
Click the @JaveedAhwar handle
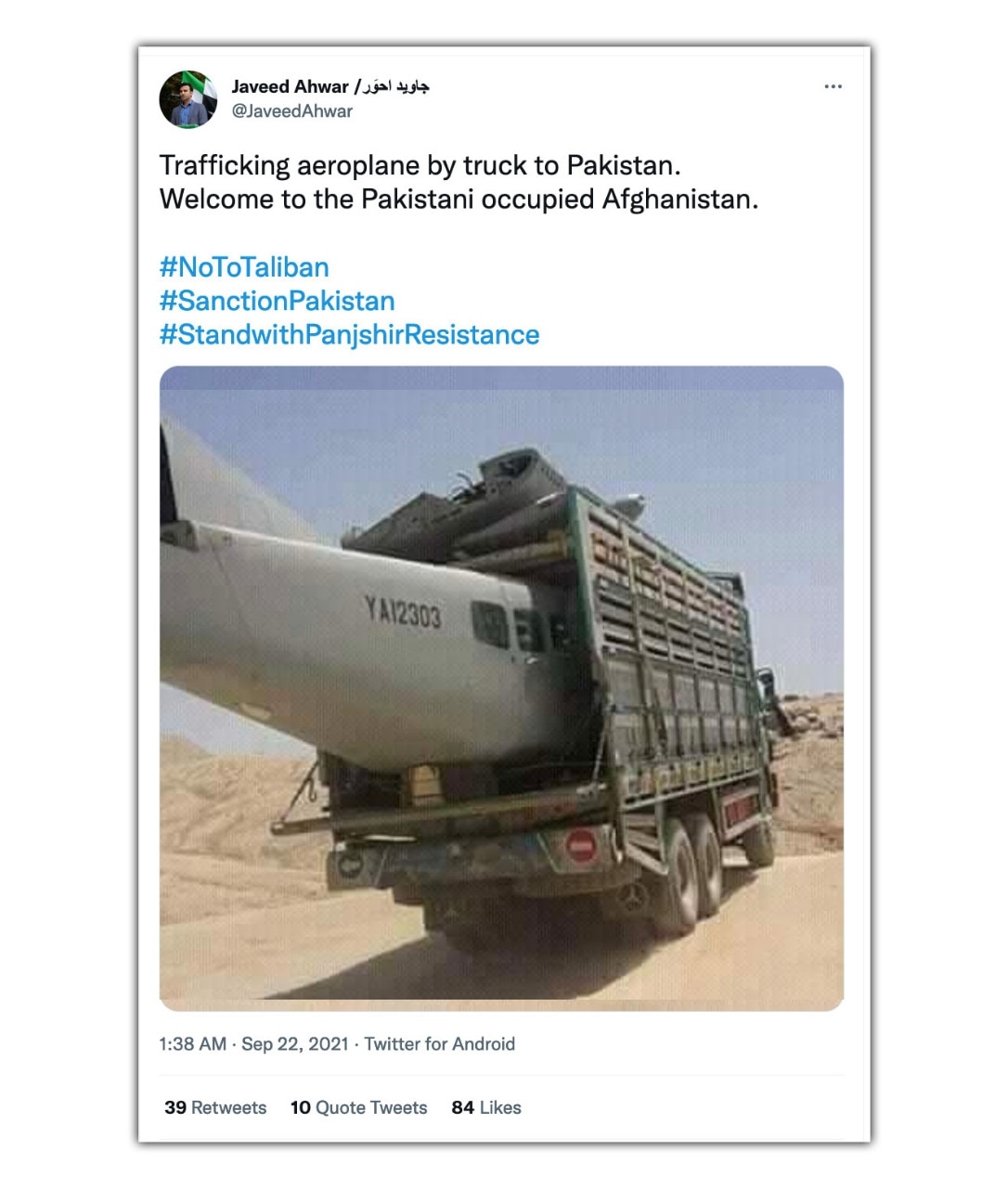pos(291,111)
